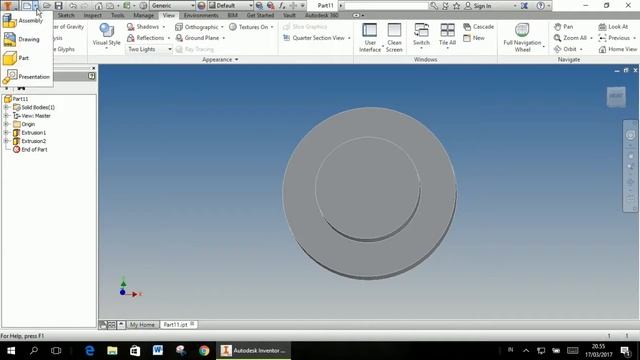Toggle Clean Screen mode

(394, 37)
